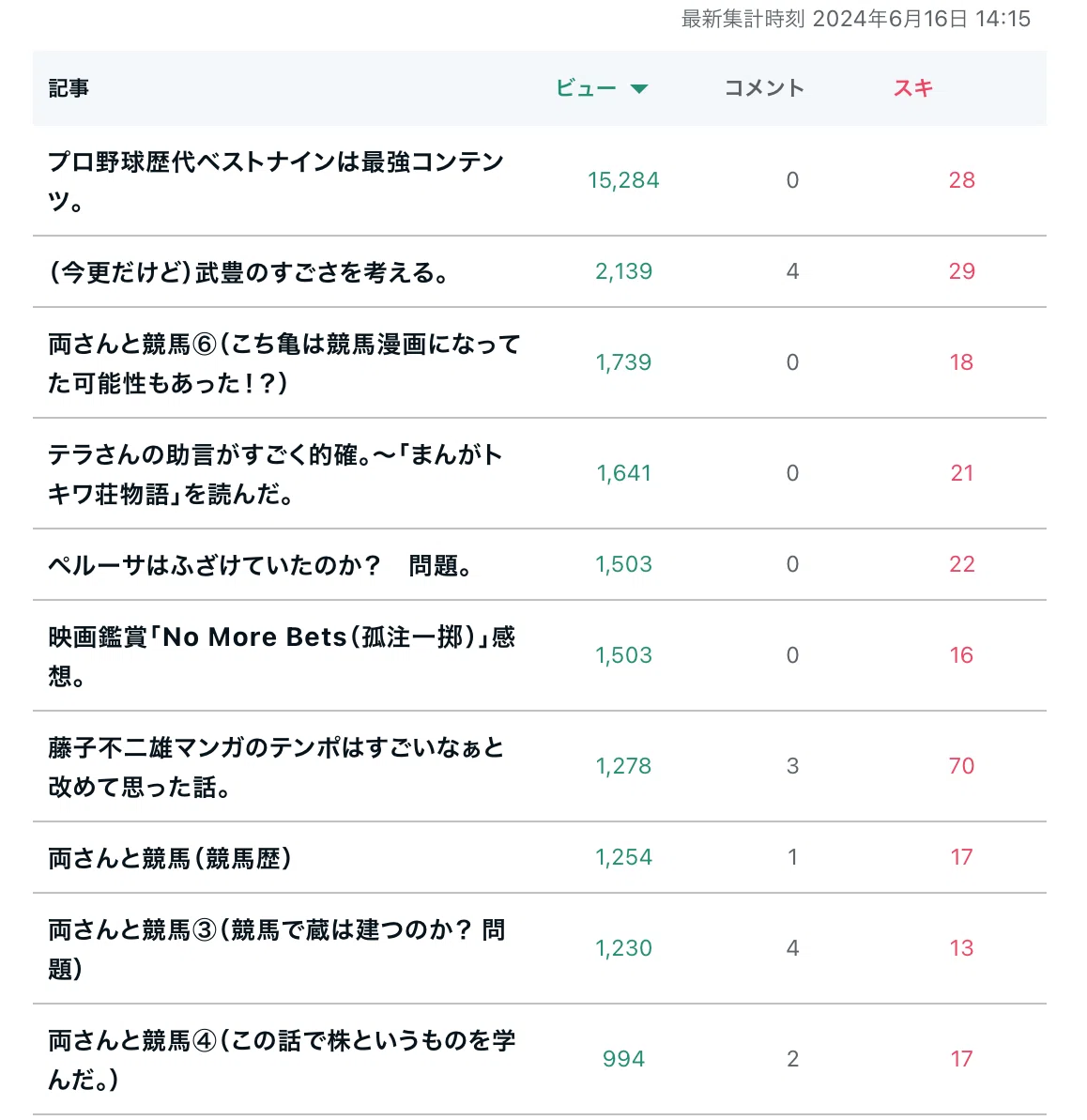Click the 70 スキ count
Screen dimensions: 1087x1120
coord(961,766)
